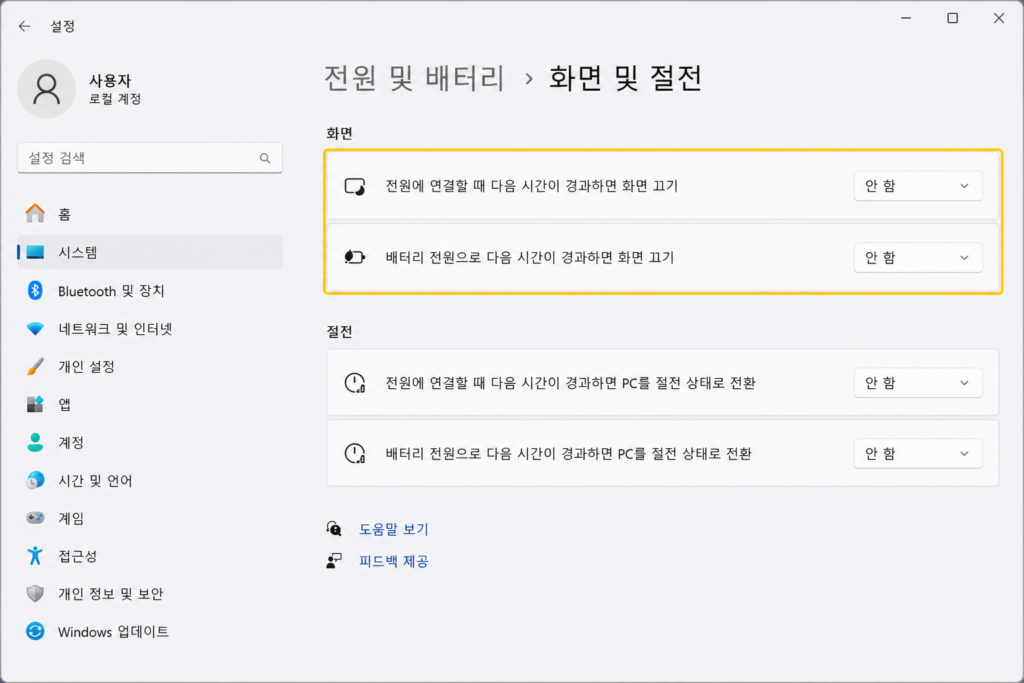The height and width of the screenshot is (683, 1024).
Task: Open Windows 업데이트 page
Action: pyautogui.click(x=150, y=631)
